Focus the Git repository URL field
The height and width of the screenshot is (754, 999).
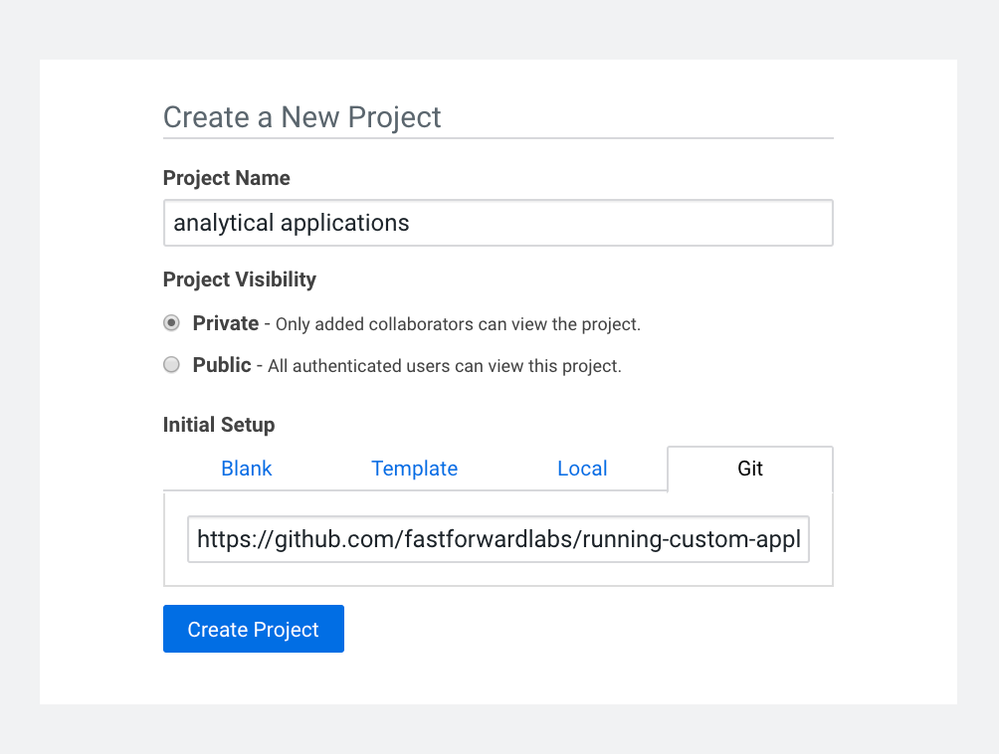(498, 539)
